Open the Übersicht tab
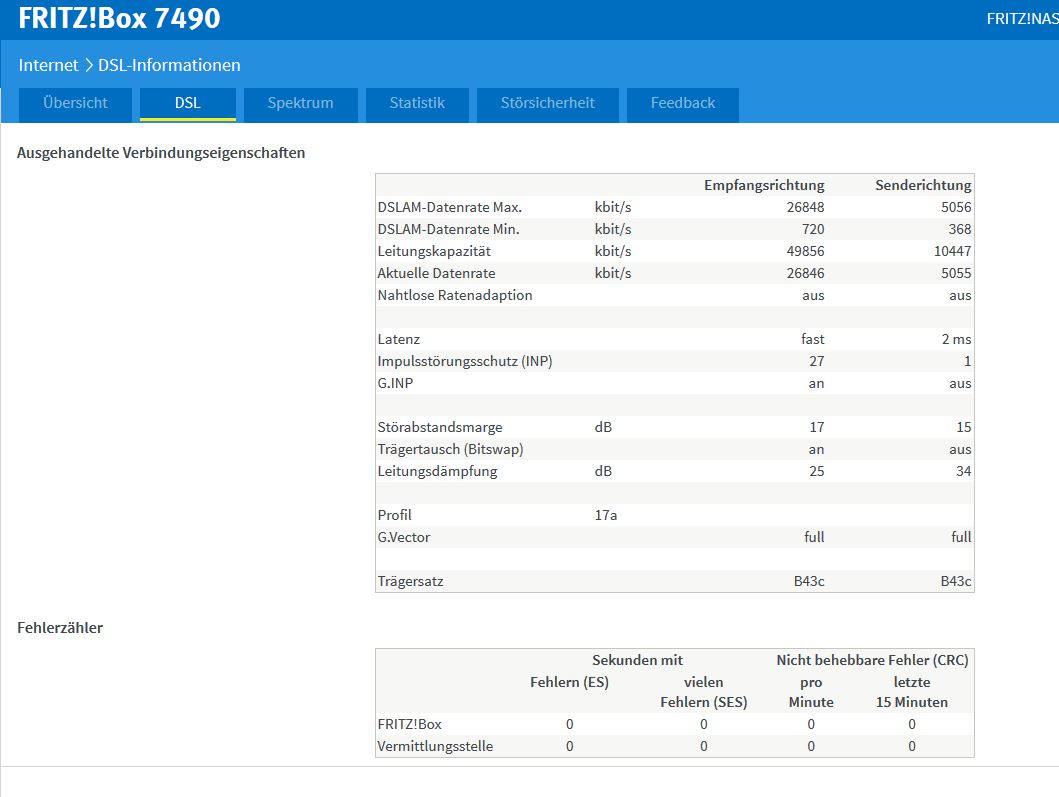Viewport: 1059px width, 797px height. point(75,104)
